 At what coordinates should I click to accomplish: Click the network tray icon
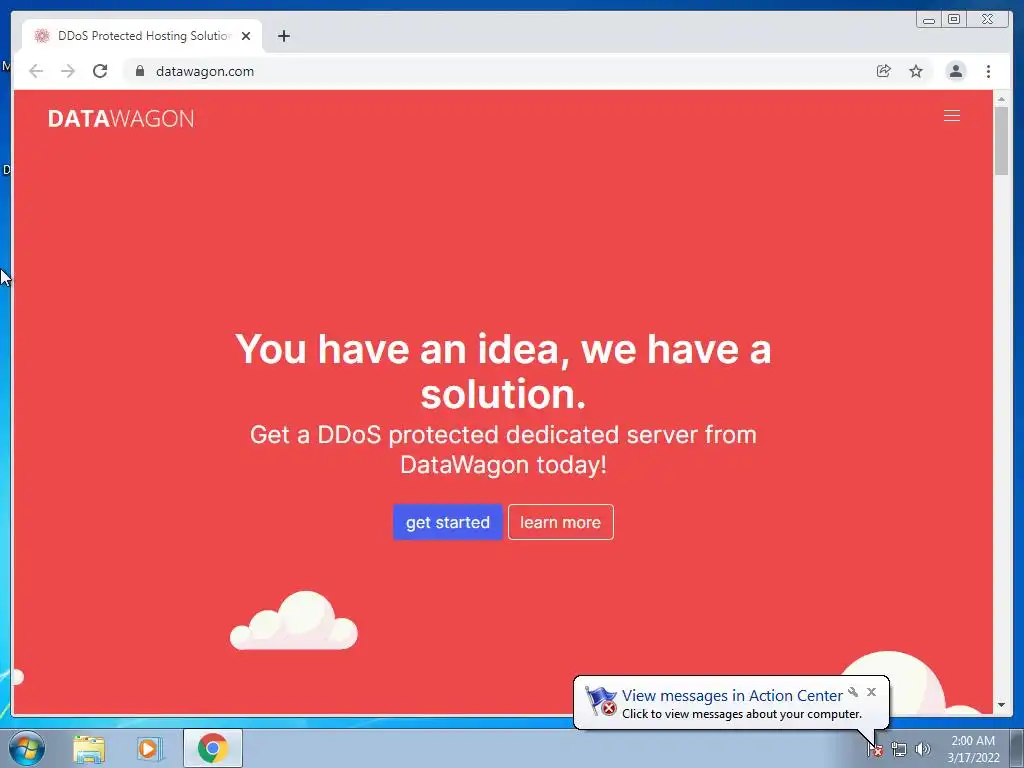[x=899, y=750]
